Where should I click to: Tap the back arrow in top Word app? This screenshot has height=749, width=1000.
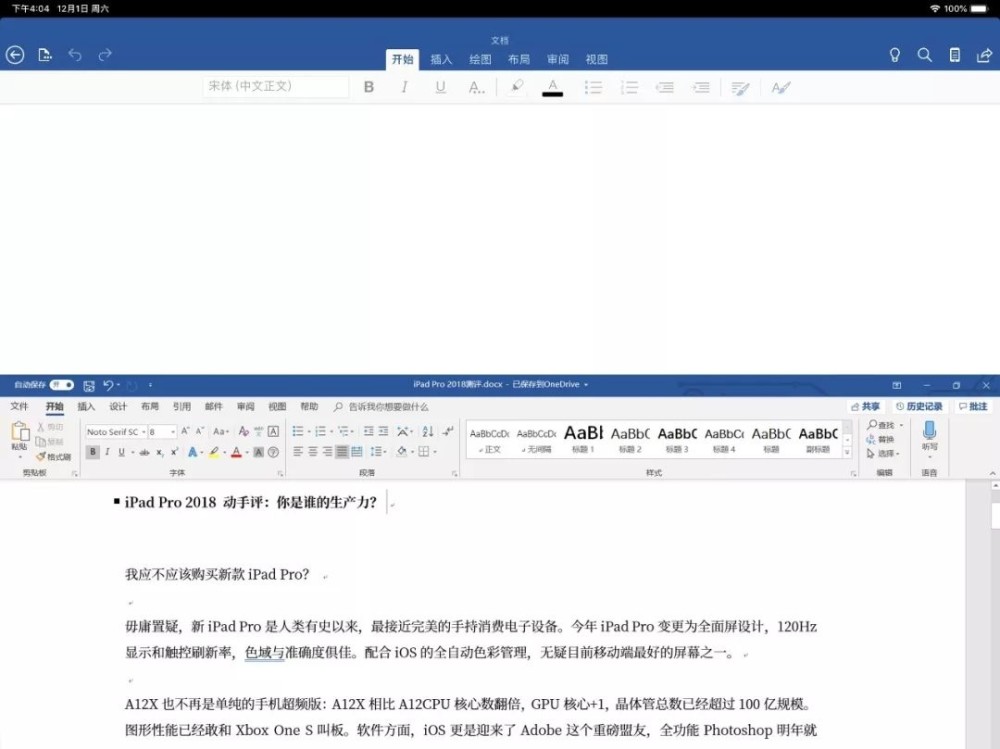point(15,55)
